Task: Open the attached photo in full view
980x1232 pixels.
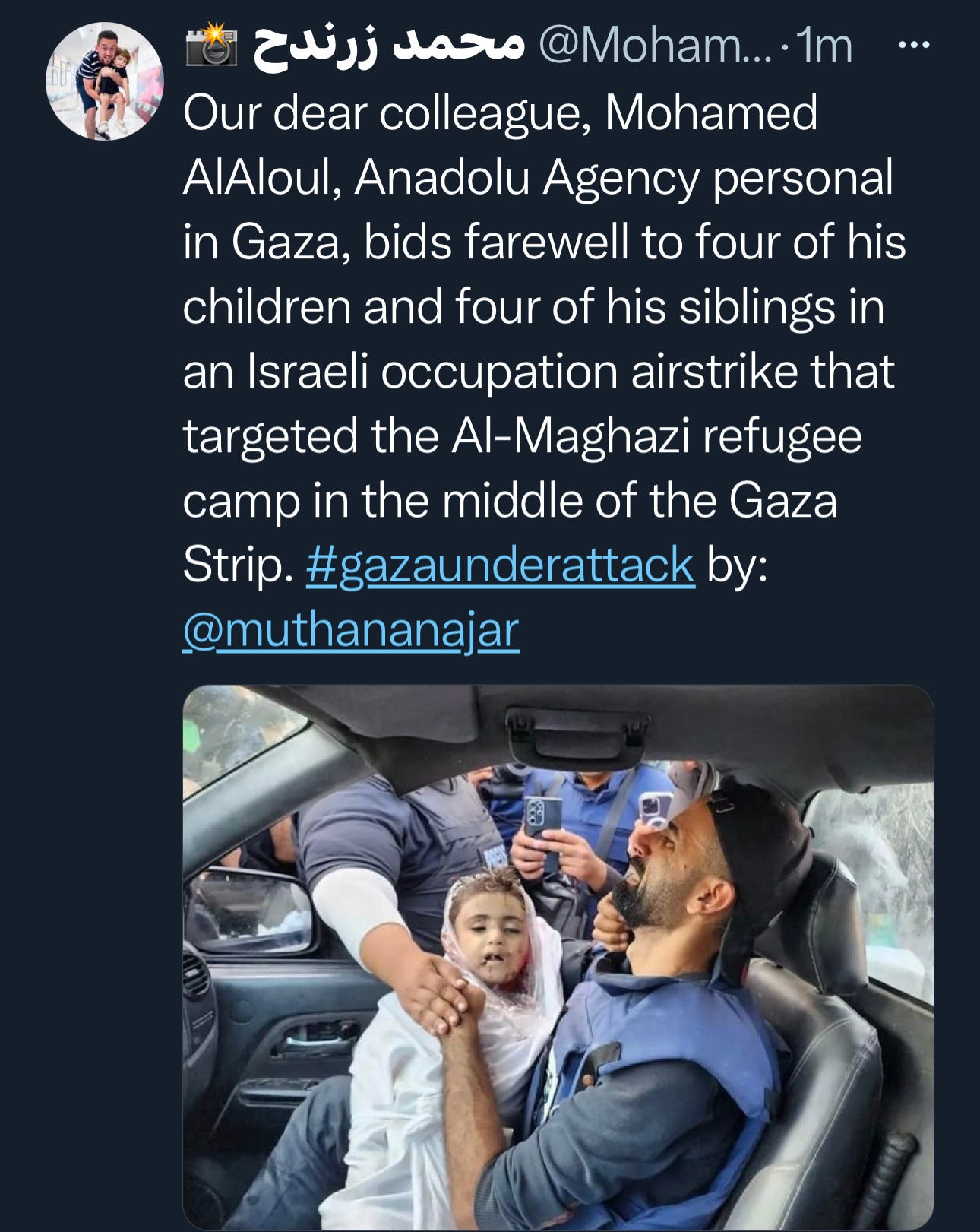Action: pos(558,958)
